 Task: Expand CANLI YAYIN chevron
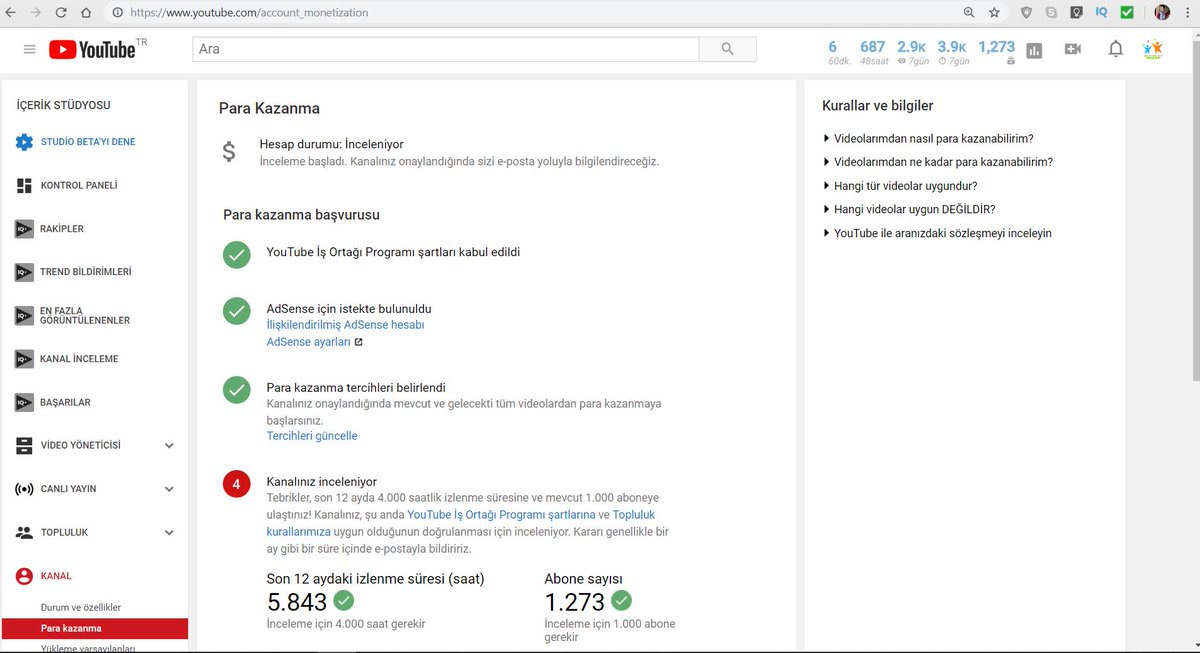click(x=169, y=489)
